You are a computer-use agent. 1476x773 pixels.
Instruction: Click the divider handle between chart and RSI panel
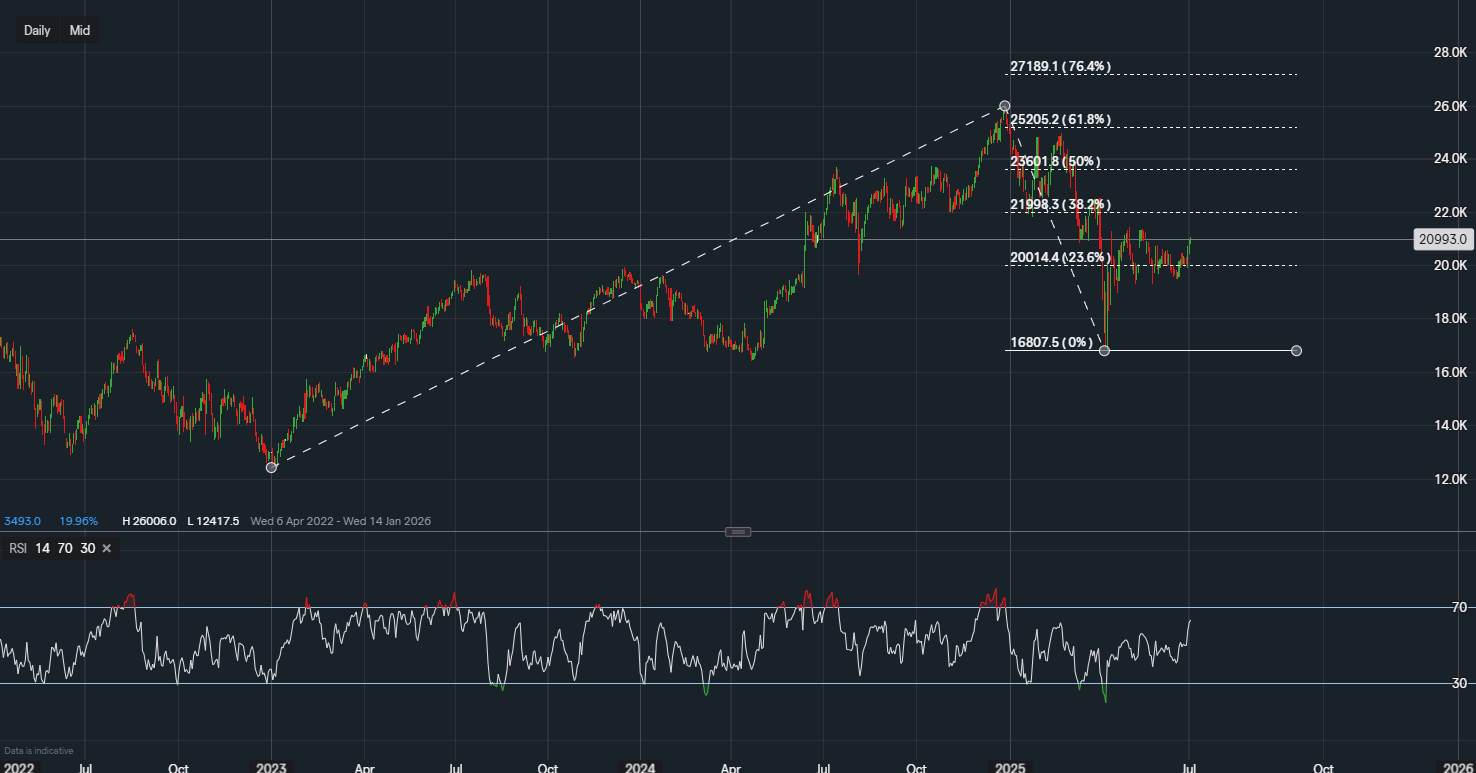[x=738, y=531]
